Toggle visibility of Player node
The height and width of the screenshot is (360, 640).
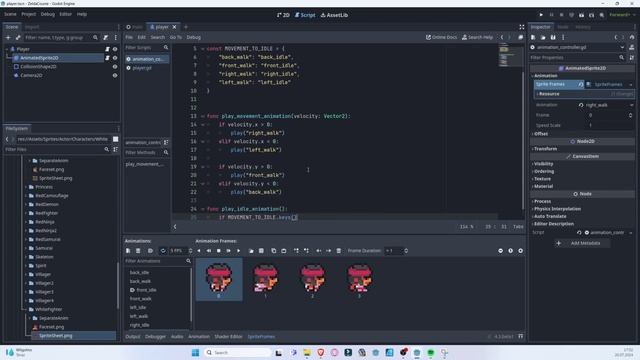pos(115,49)
